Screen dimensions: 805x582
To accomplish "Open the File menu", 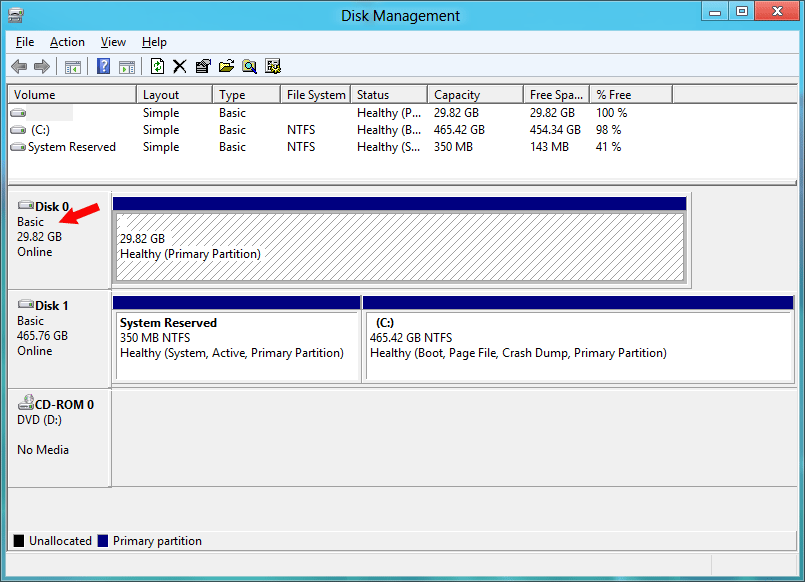I will click(25, 42).
